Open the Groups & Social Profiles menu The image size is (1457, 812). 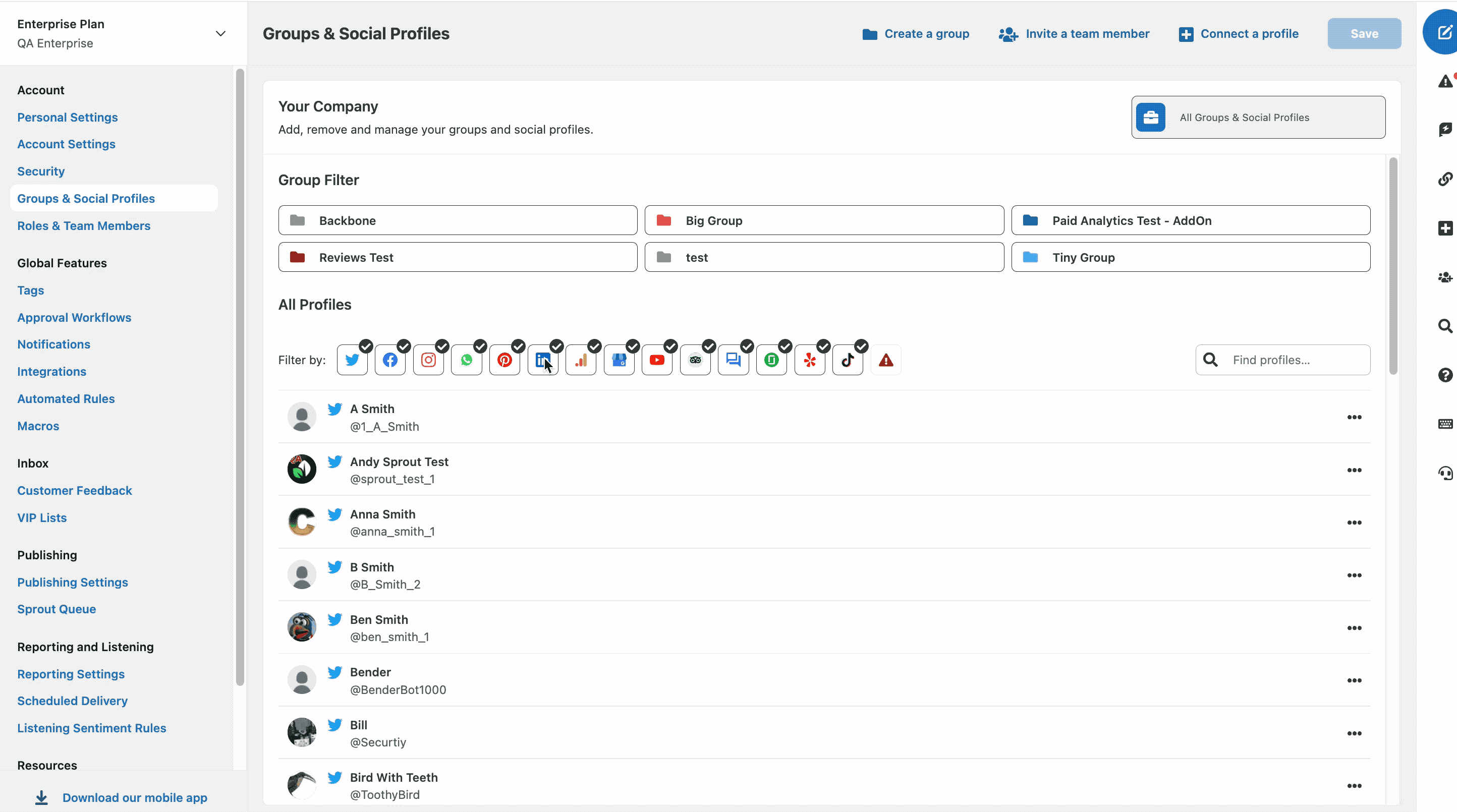click(86, 198)
